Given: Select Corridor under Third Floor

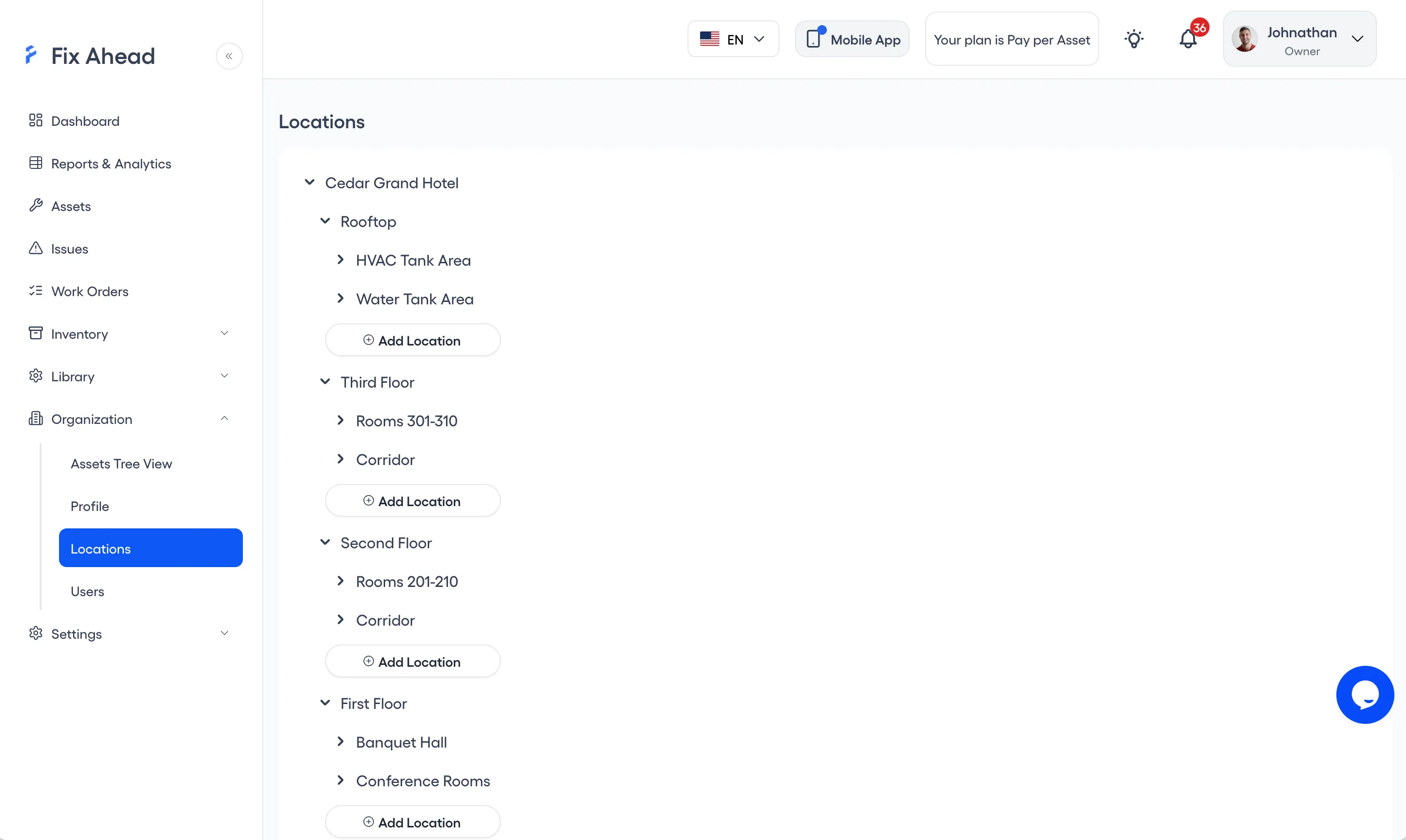Looking at the screenshot, I should (x=385, y=460).
